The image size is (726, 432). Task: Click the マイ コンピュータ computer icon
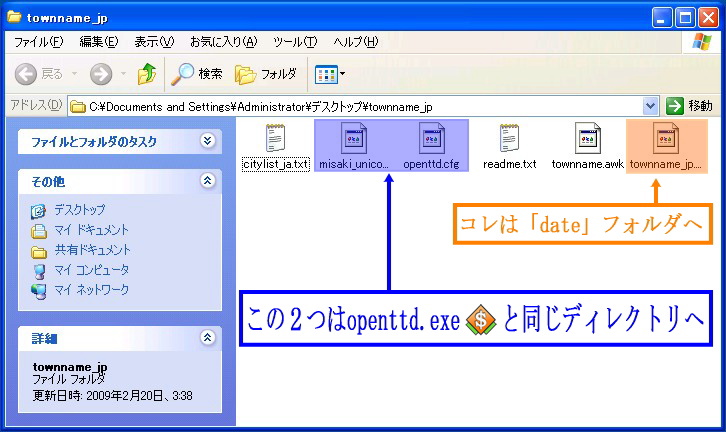(40, 272)
